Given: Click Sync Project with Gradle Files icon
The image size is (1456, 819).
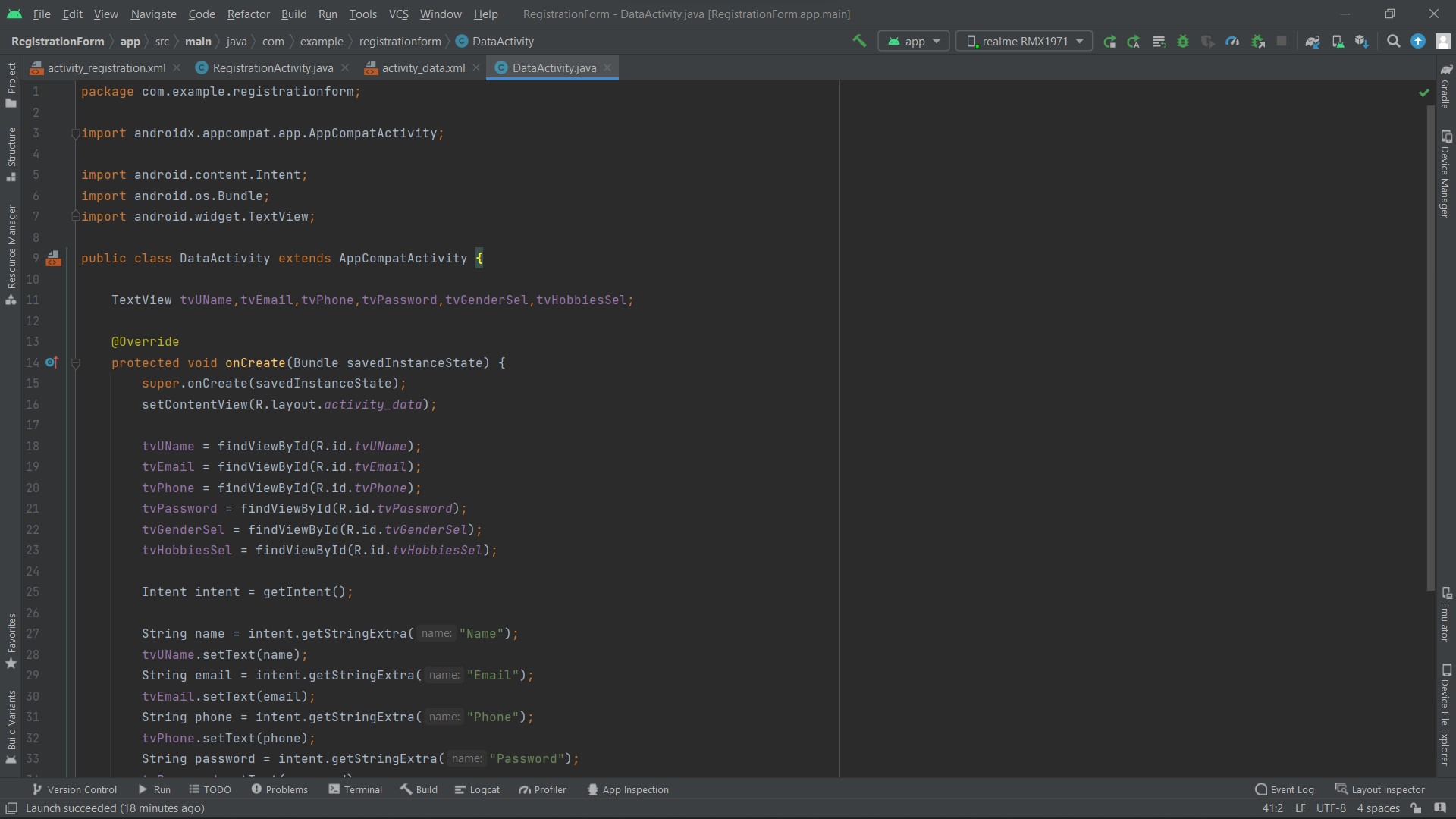Looking at the screenshot, I should (1313, 42).
